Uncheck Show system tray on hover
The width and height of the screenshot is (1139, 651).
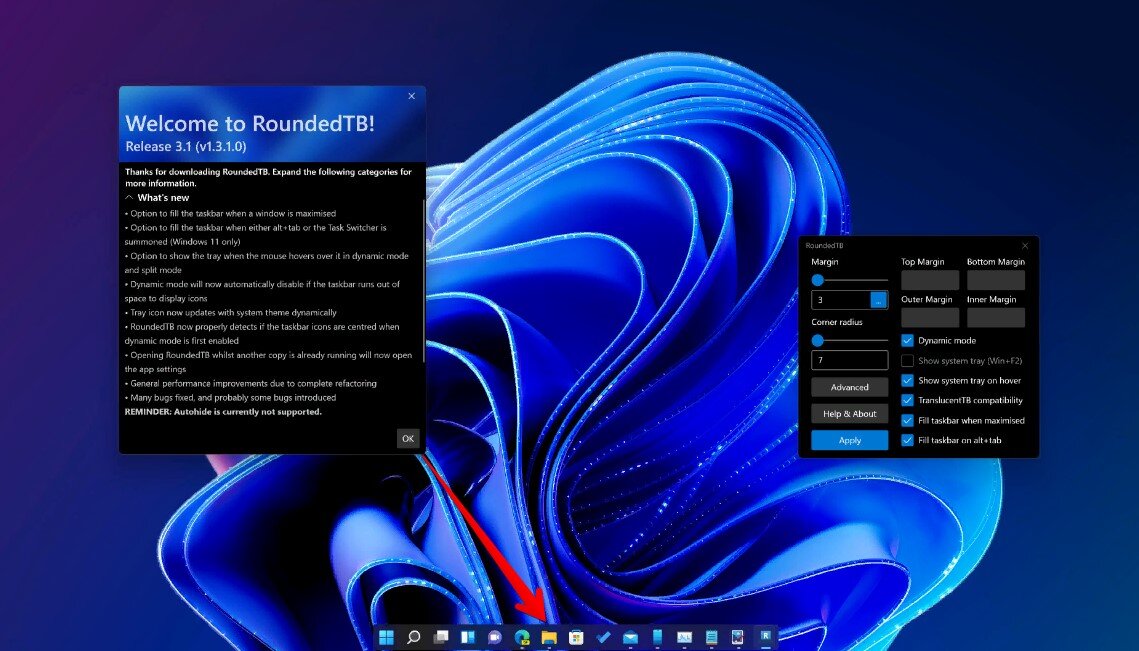pyautogui.click(x=907, y=380)
